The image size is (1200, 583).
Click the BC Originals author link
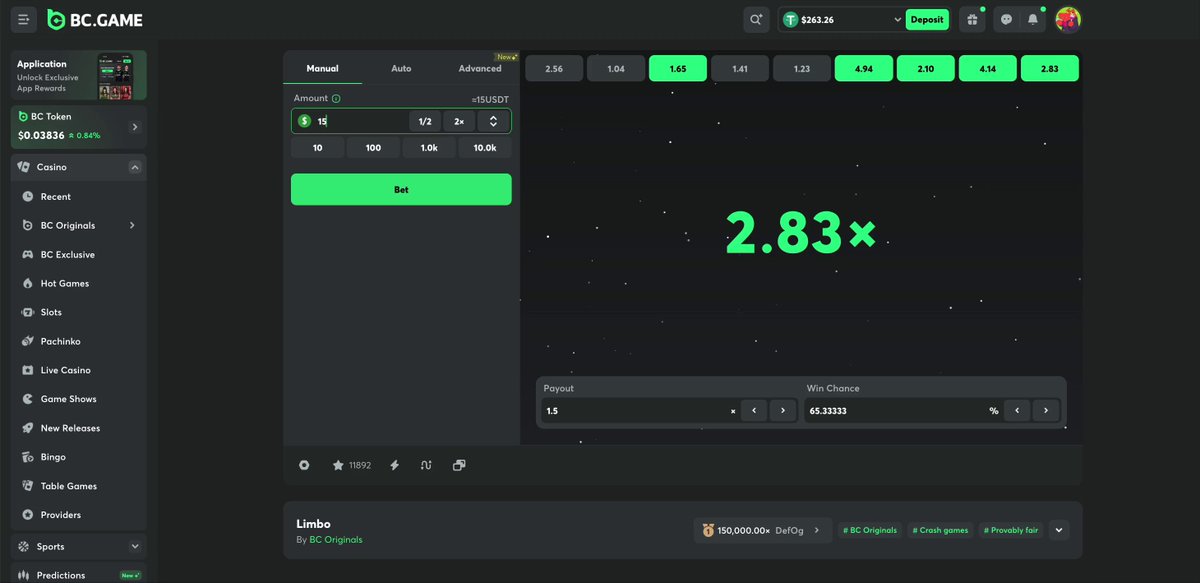[336, 540]
